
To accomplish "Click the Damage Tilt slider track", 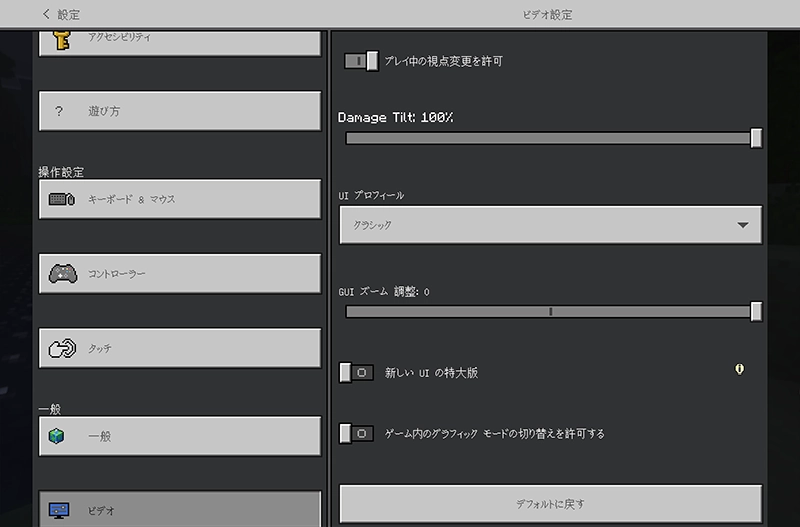I will (x=550, y=138).
